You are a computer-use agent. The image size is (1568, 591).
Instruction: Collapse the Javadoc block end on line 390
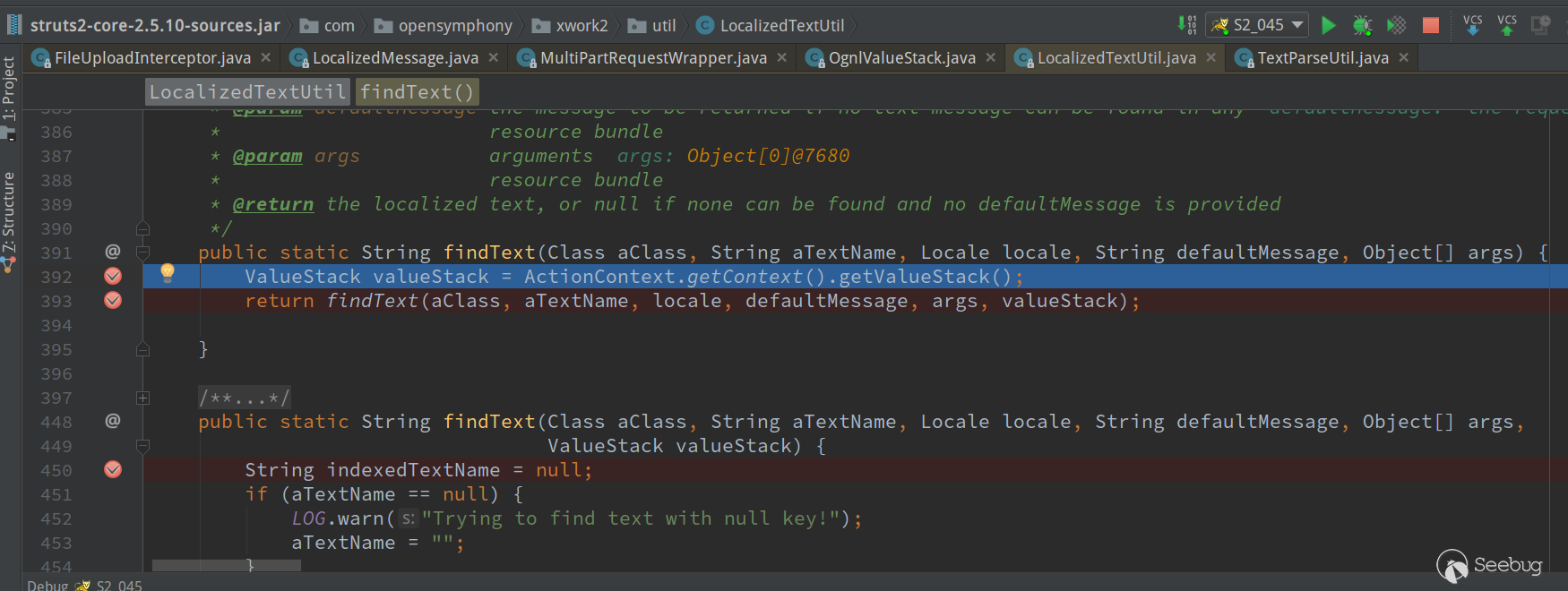(x=142, y=228)
